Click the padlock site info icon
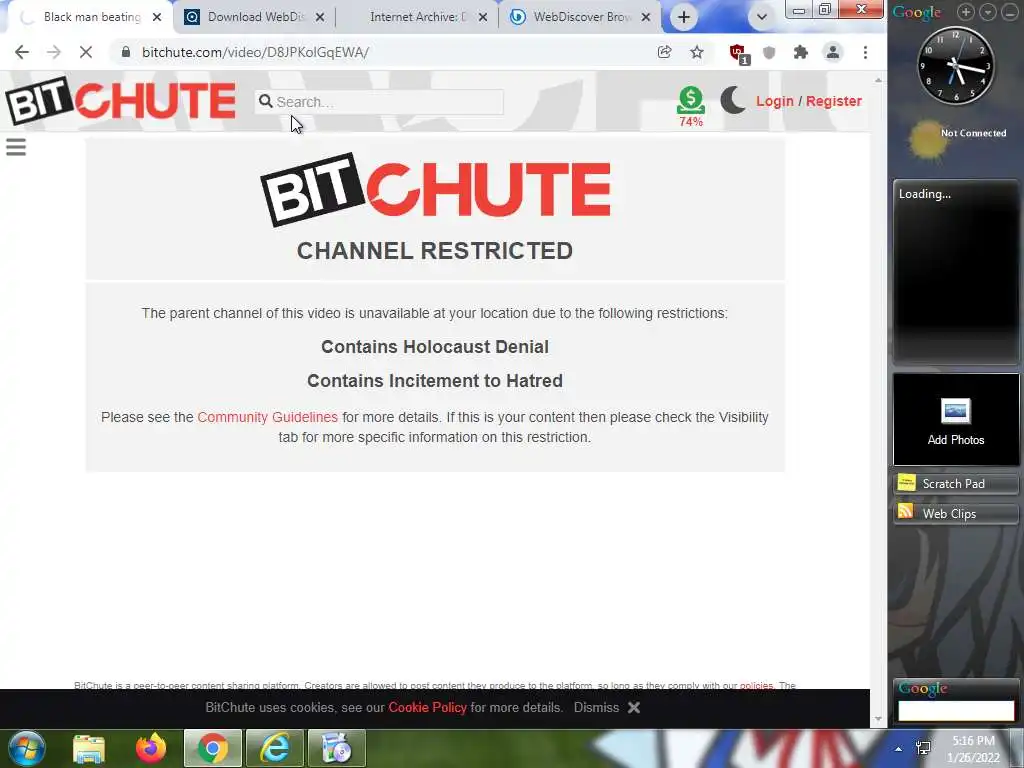Screen dimensions: 1024x768 point(125,52)
